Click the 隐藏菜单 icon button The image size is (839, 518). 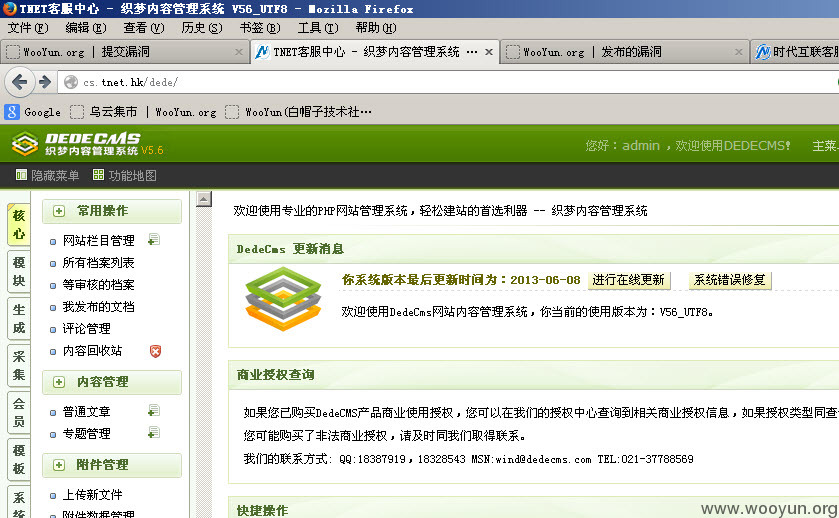coord(21,175)
